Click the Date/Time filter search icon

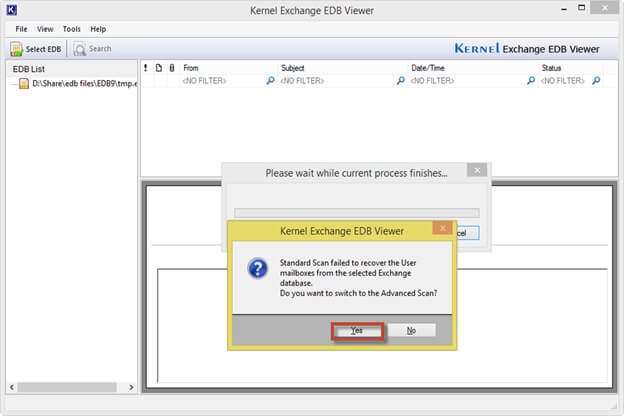pos(531,80)
